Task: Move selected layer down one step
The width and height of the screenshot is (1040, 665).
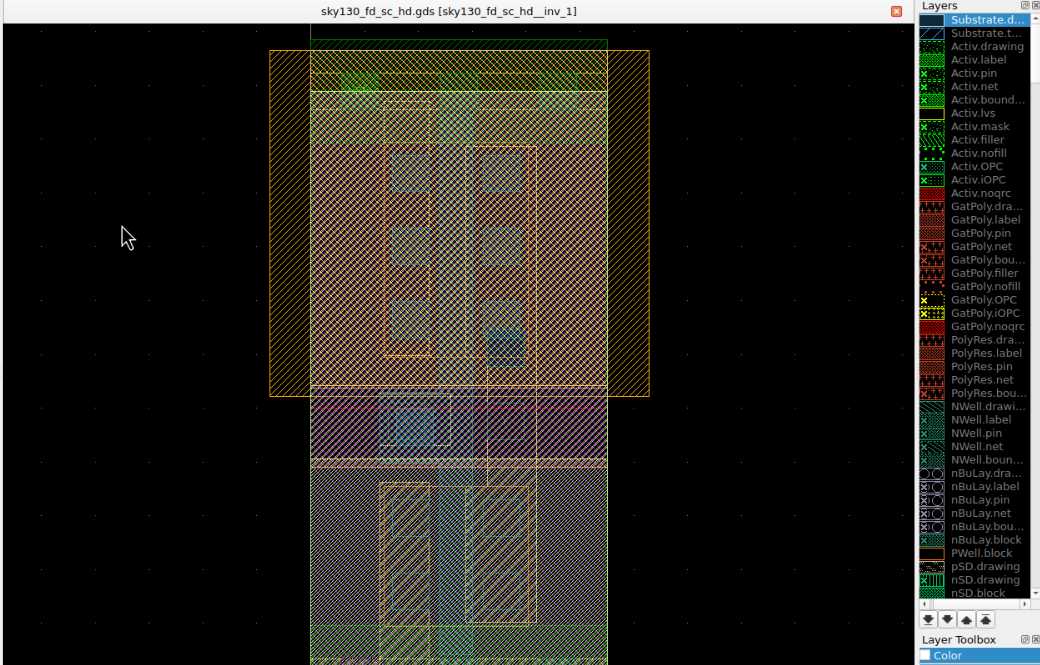Action: pyautogui.click(x=948, y=620)
